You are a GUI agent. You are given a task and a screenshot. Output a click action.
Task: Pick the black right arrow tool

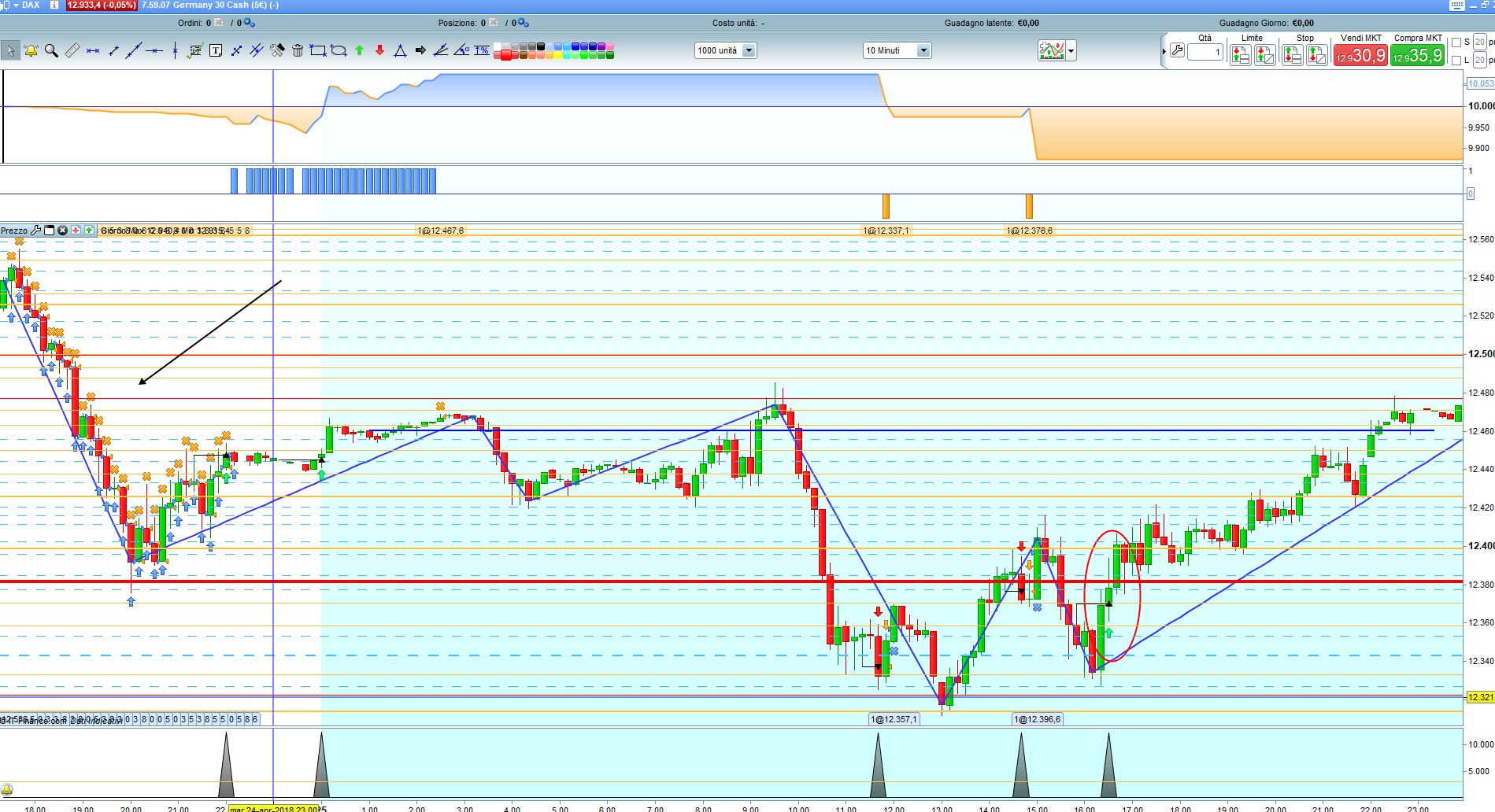click(420, 51)
